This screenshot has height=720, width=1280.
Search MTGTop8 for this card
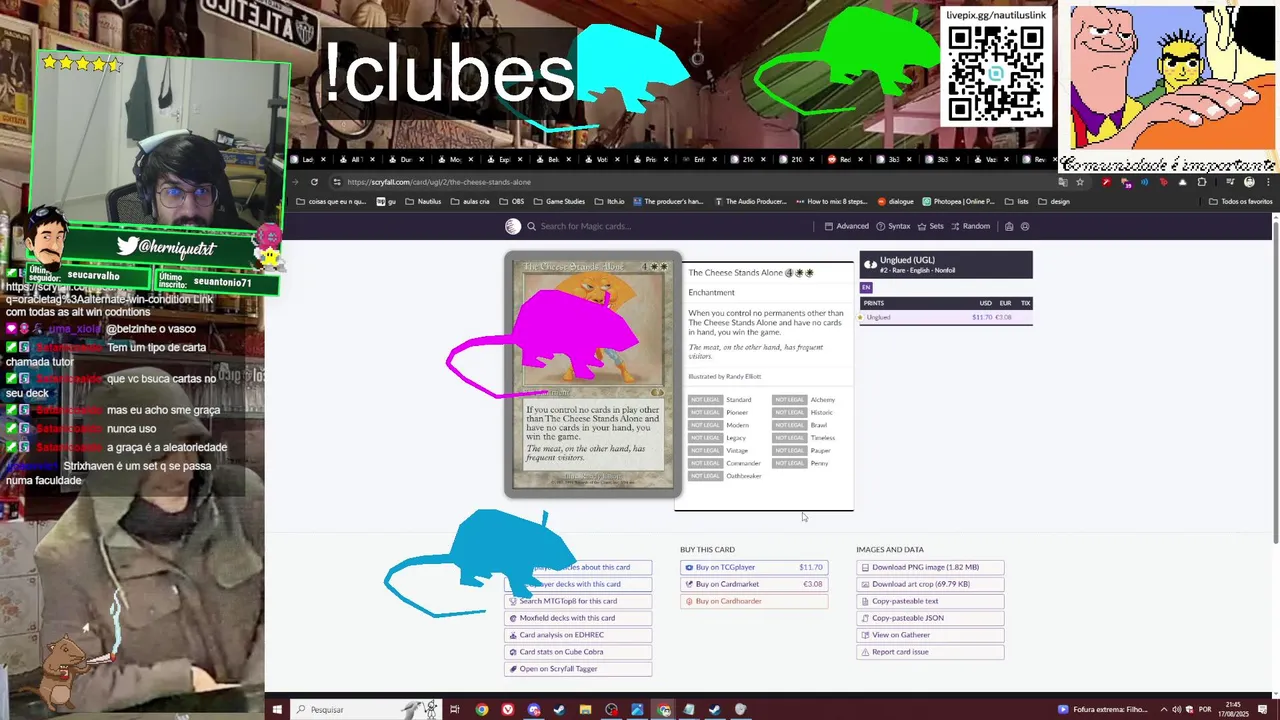(578, 601)
